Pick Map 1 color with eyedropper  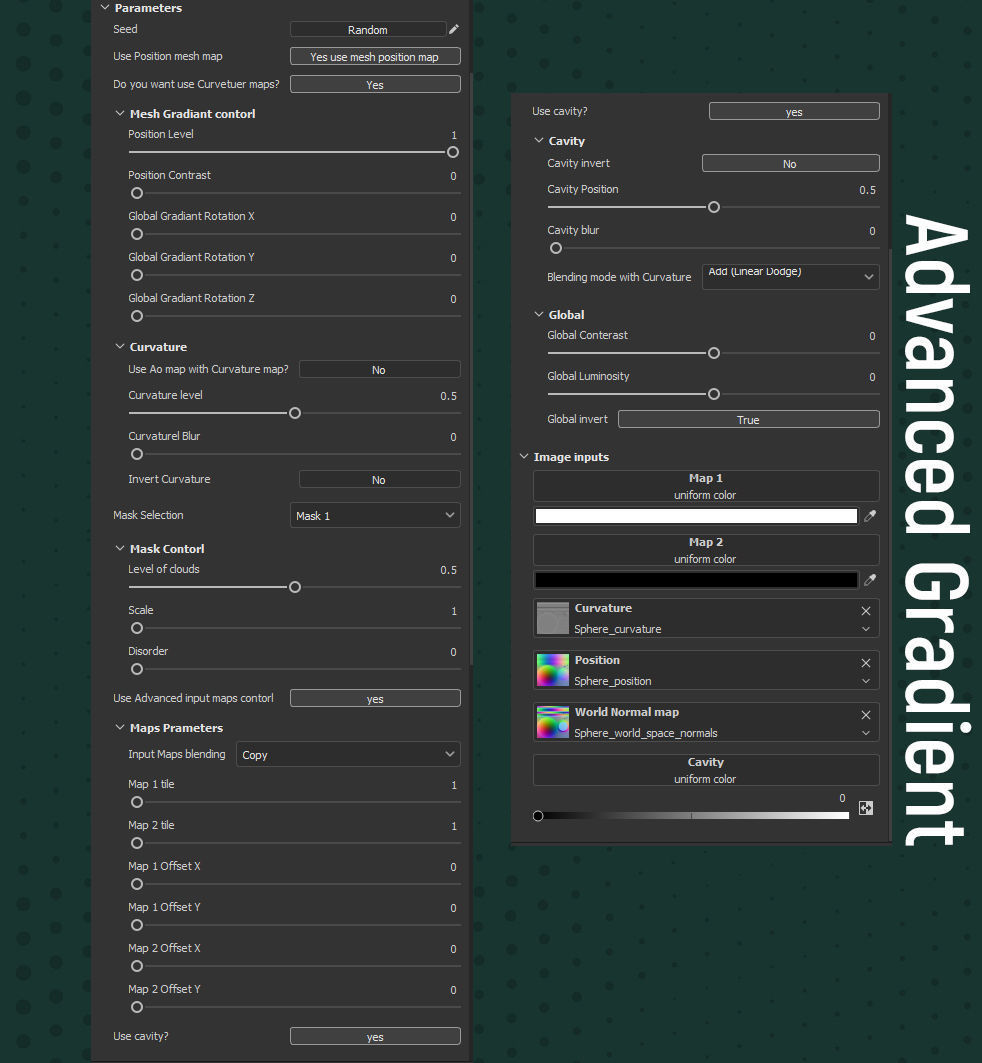click(x=870, y=516)
